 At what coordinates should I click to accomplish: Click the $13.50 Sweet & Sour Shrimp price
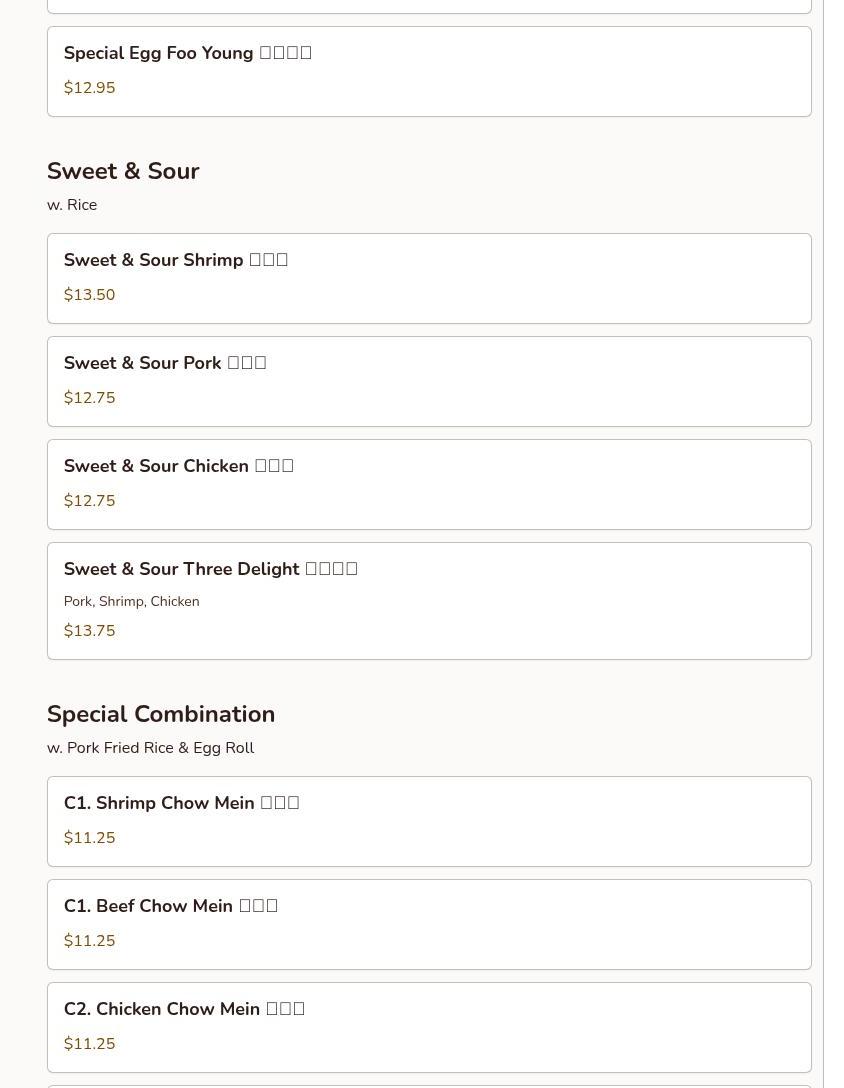pyautogui.click(x=90, y=295)
